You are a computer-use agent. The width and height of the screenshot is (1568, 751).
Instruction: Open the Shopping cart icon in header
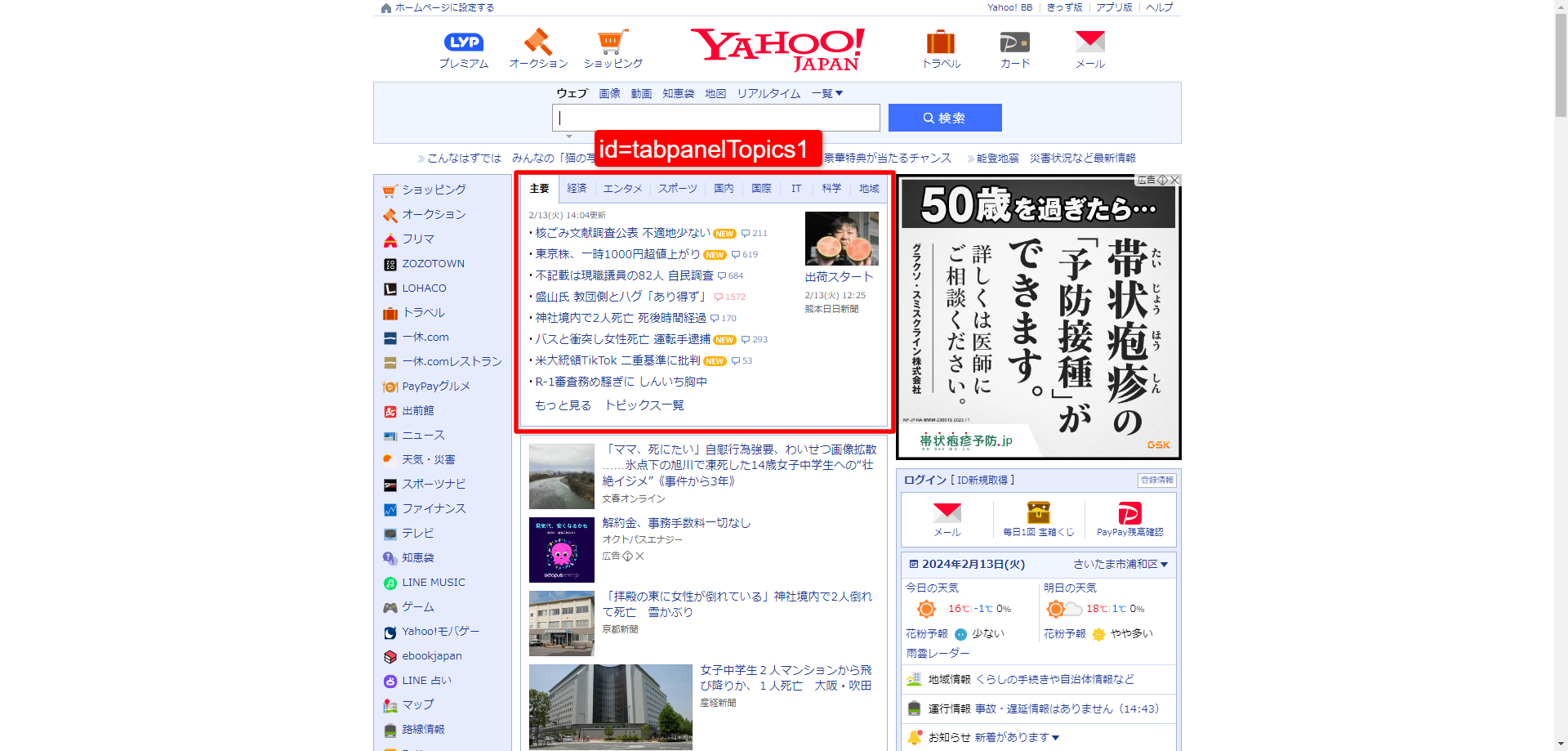[612, 42]
